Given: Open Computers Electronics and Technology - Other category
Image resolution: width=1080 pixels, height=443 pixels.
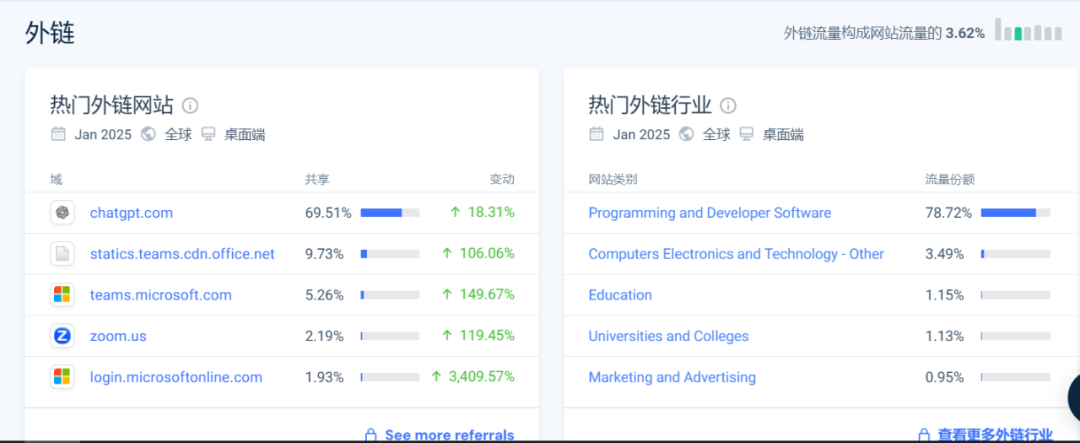Looking at the screenshot, I should [736, 254].
